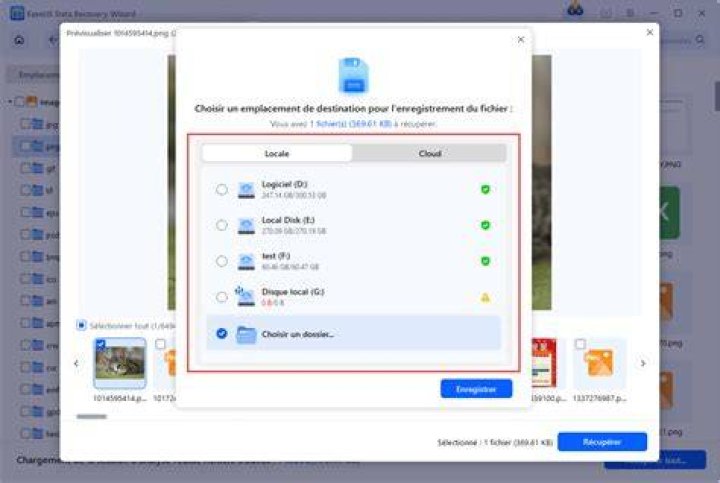The height and width of the screenshot is (483, 720).
Task: Check the top root folder checkbox in tree
Action: [x=20, y=101]
